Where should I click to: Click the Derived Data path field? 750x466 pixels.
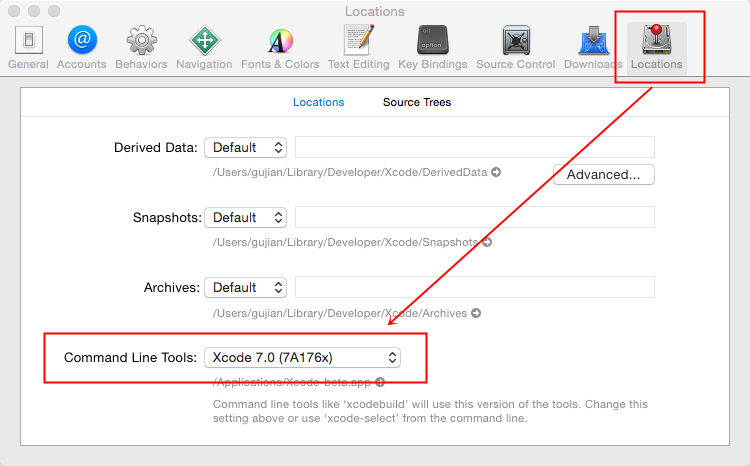click(474, 147)
